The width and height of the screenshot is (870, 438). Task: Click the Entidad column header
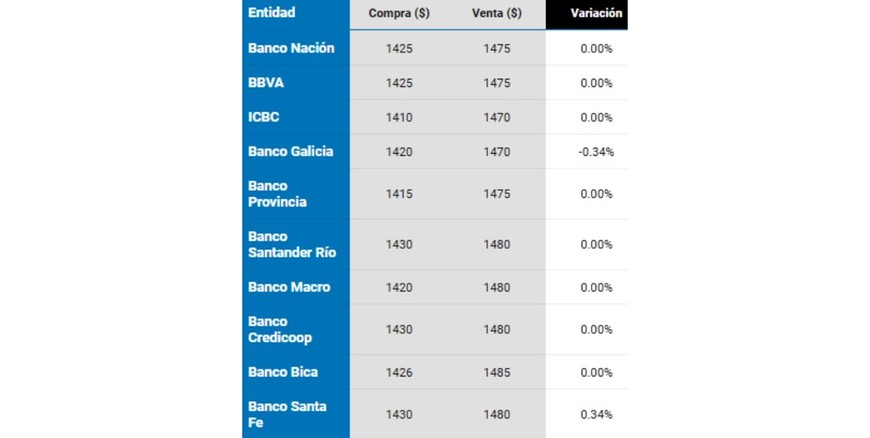(x=272, y=13)
